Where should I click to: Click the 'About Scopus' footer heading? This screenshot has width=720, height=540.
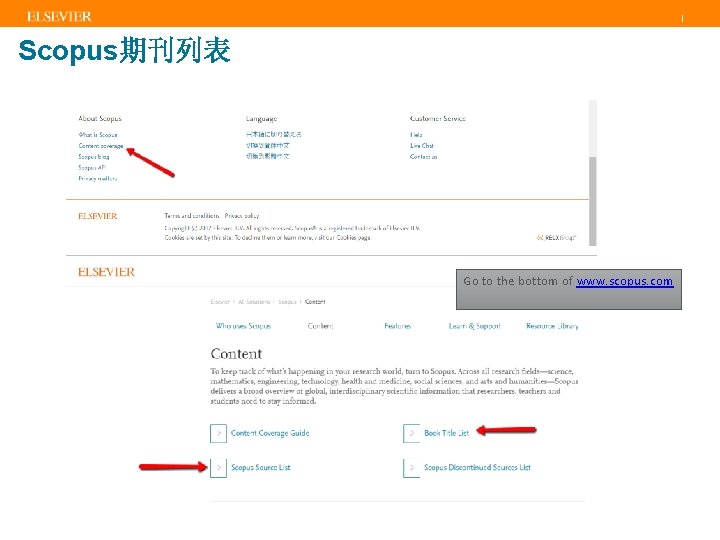(x=100, y=118)
